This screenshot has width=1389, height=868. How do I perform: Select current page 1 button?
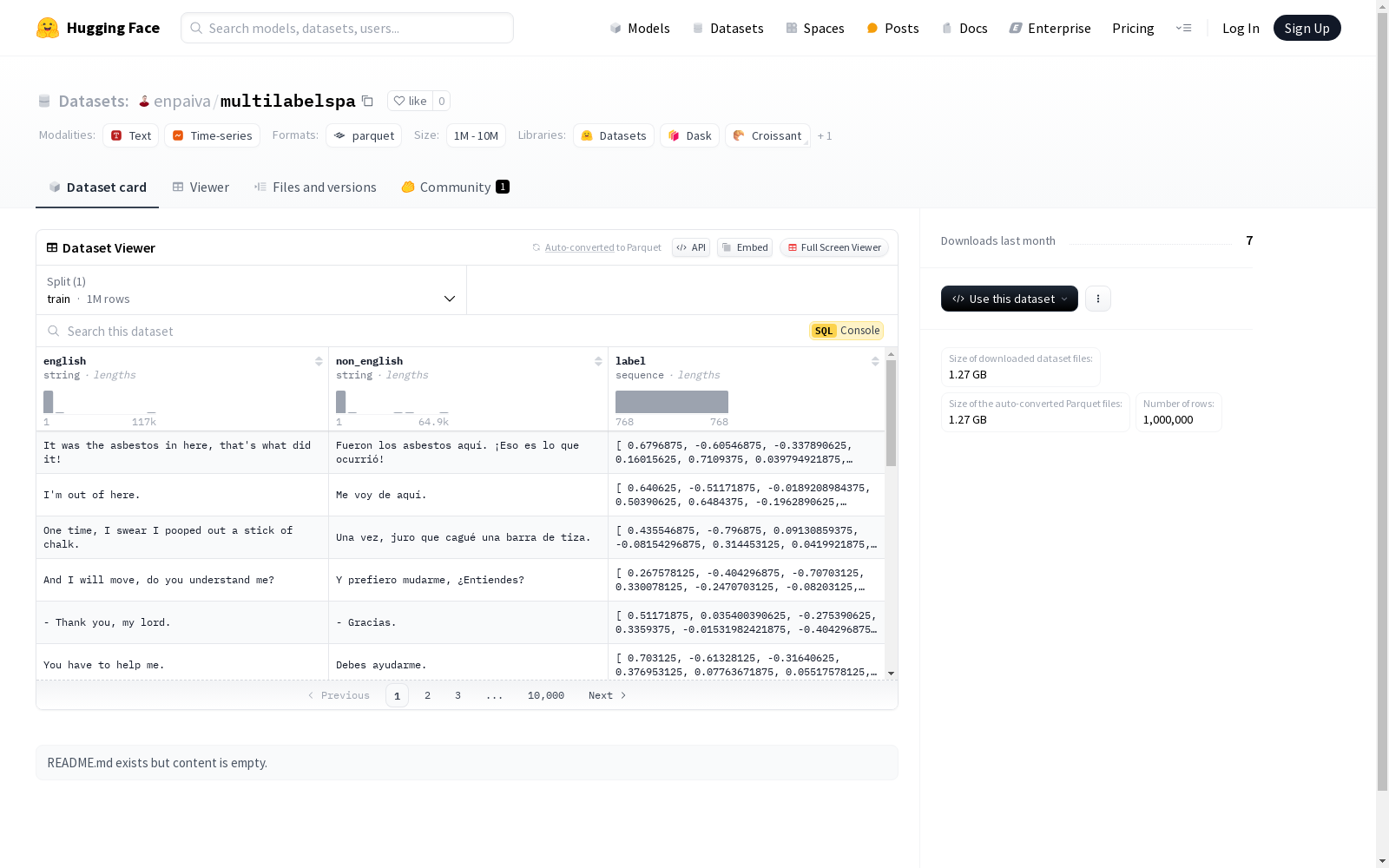[397, 695]
